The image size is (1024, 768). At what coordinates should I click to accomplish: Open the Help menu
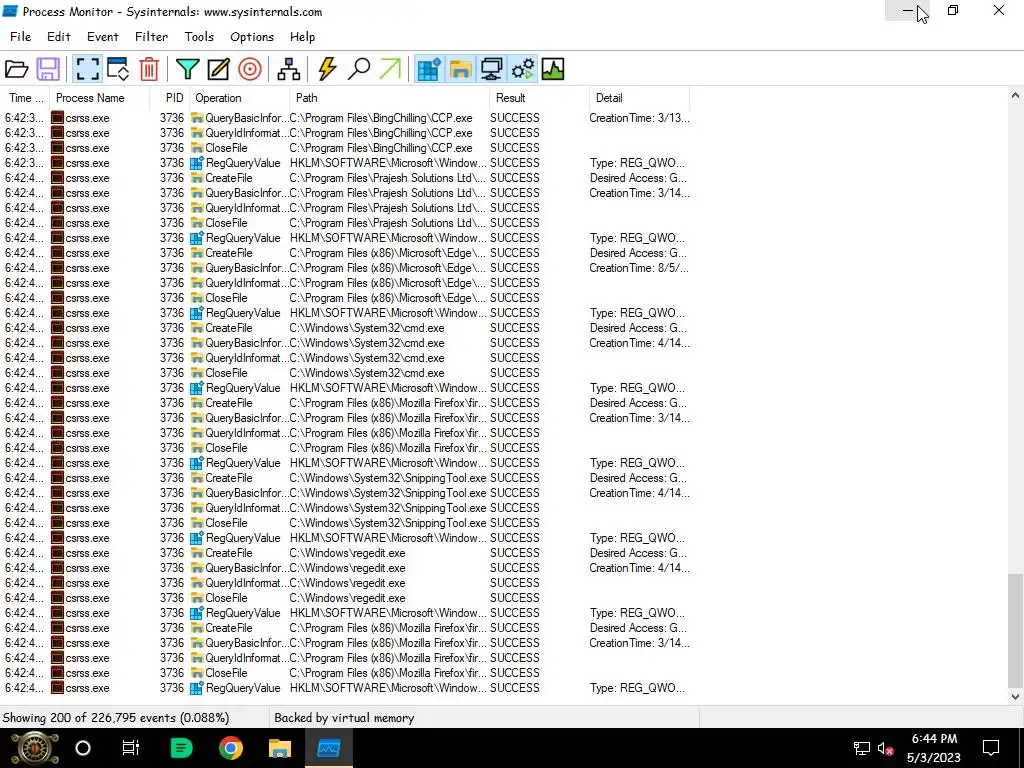coord(302,37)
